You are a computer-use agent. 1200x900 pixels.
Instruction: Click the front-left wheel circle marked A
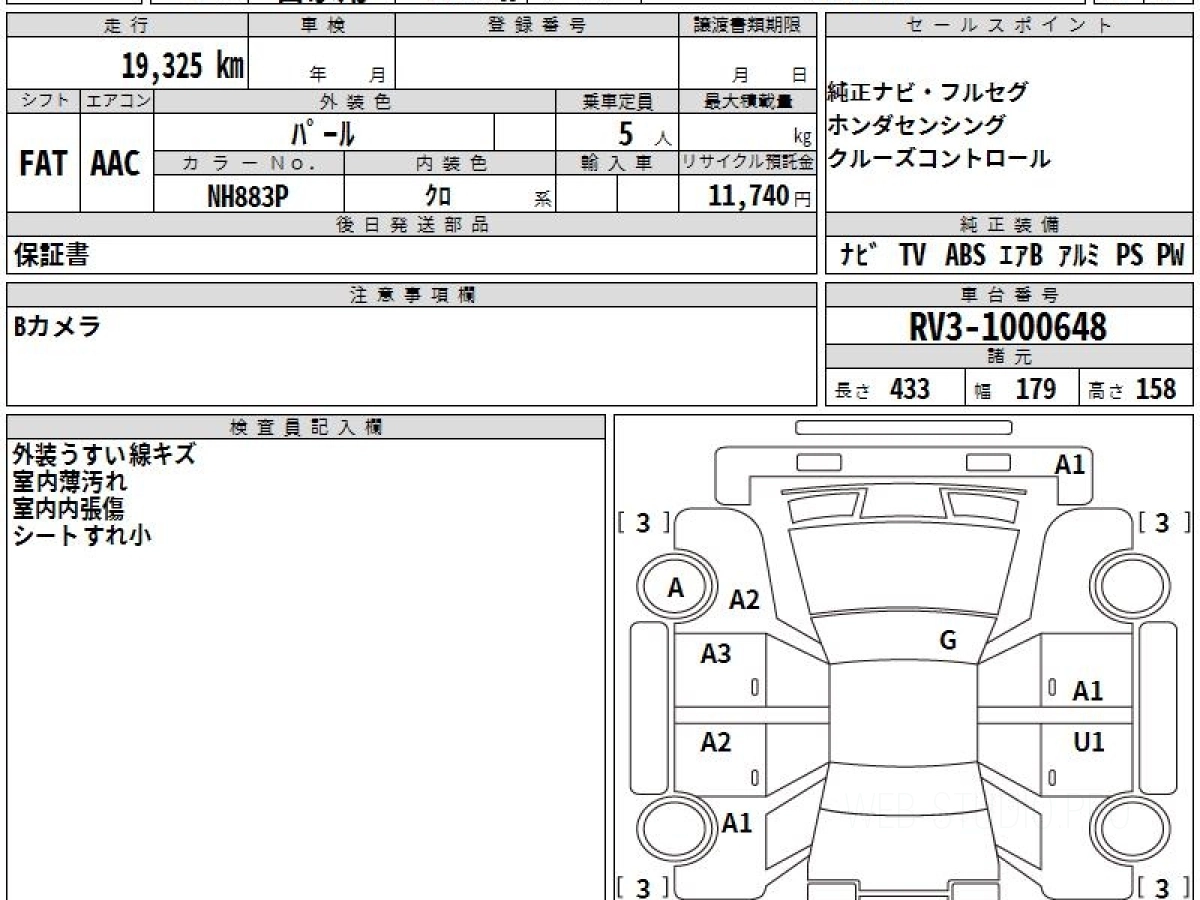(676, 589)
